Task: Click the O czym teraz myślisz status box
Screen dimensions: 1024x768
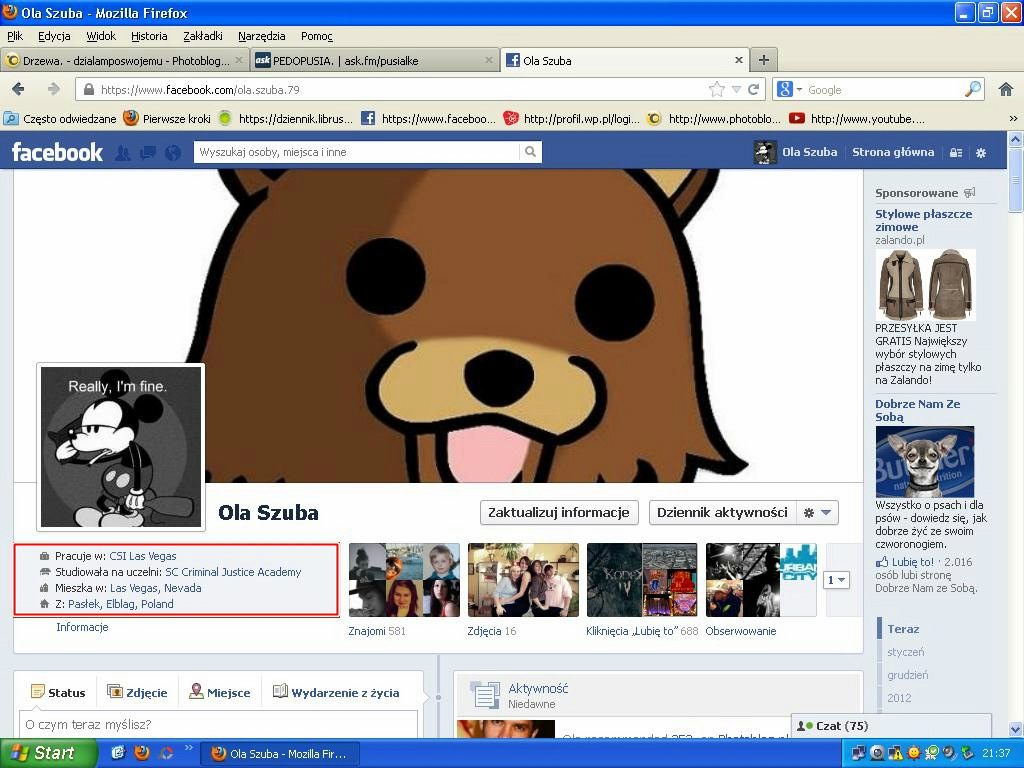Action: [218, 724]
